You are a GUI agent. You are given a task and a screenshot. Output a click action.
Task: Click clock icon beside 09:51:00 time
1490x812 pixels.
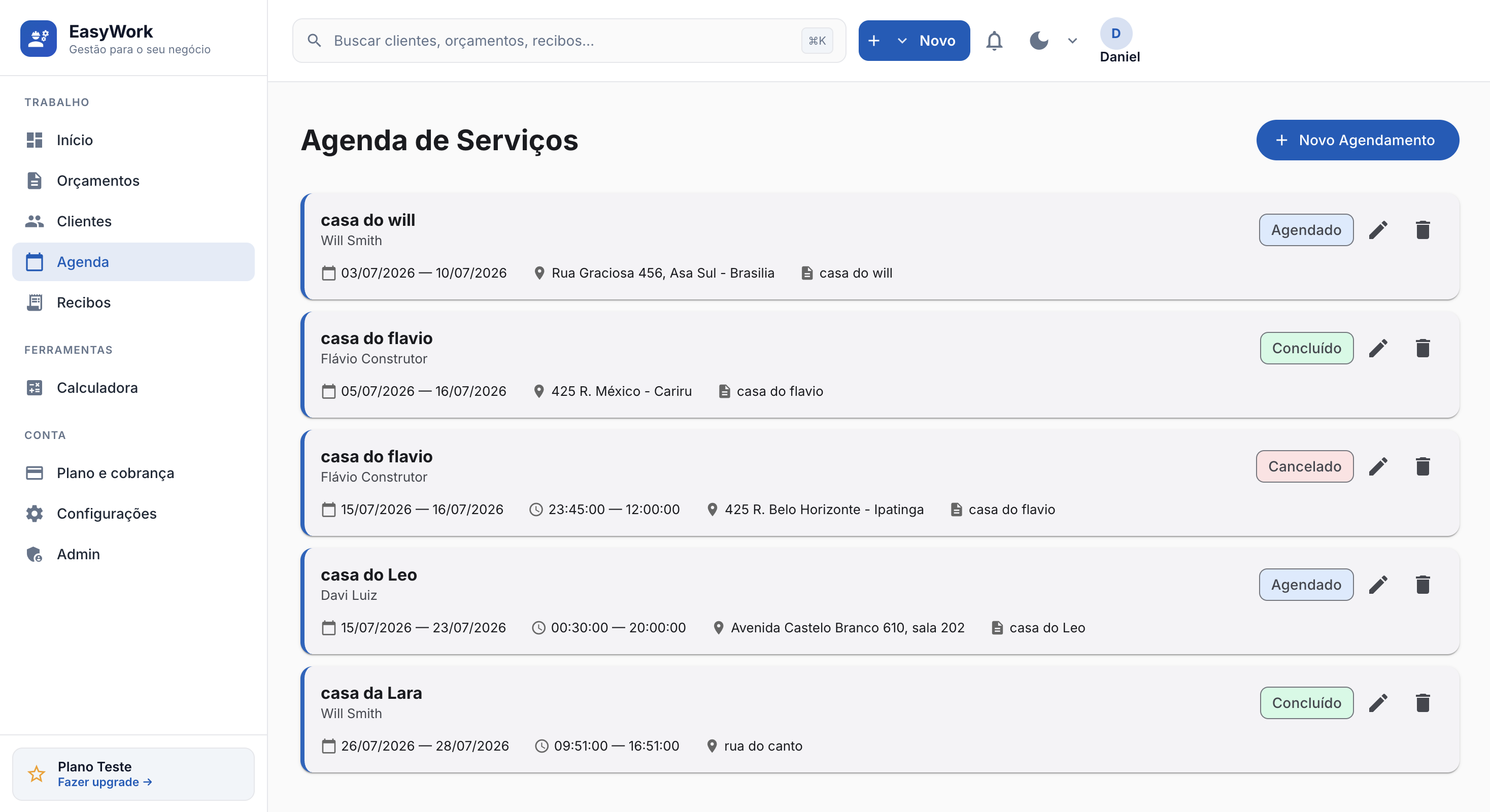541,746
